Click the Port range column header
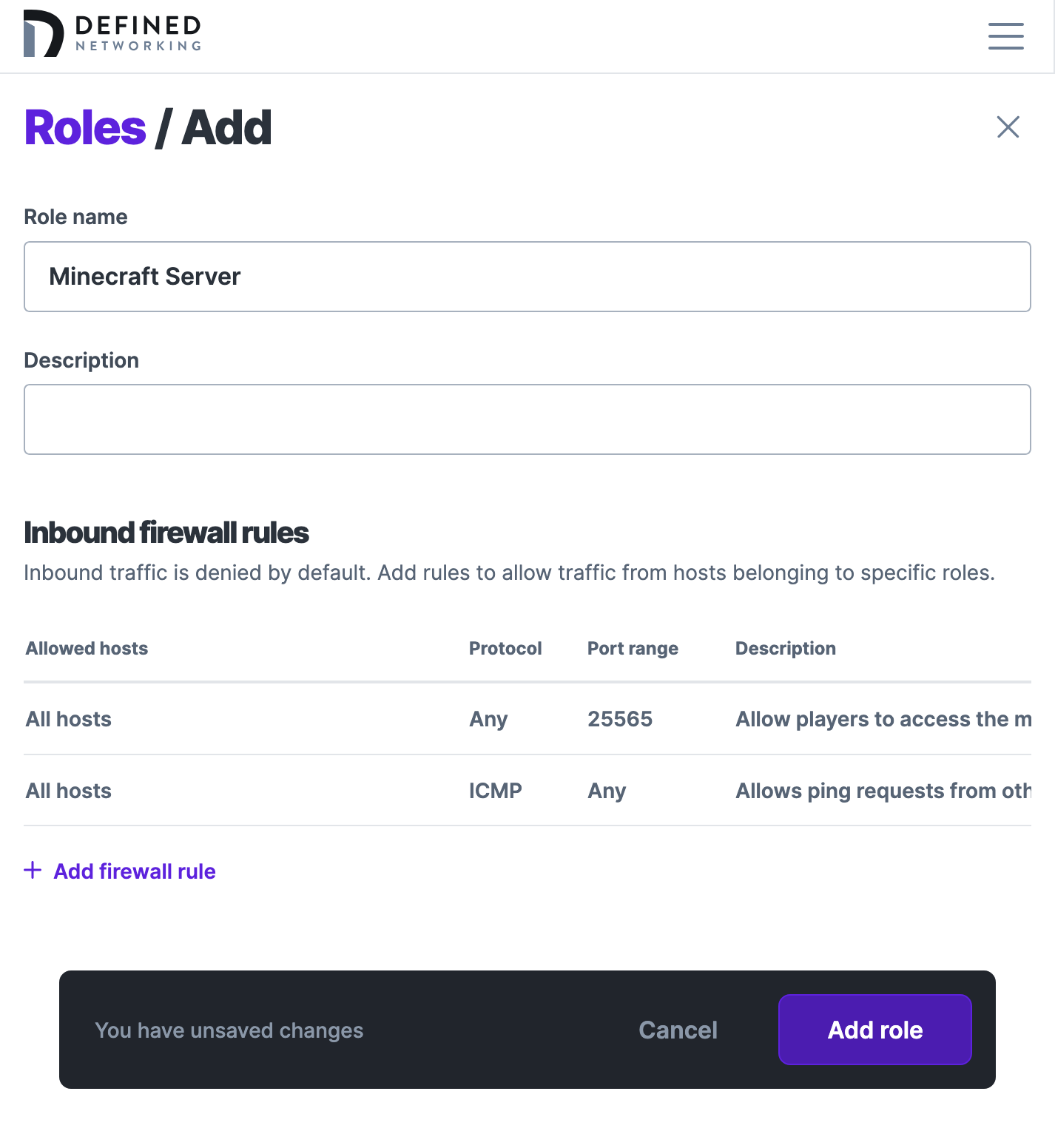The height and width of the screenshot is (1148, 1055). pyautogui.click(x=633, y=648)
